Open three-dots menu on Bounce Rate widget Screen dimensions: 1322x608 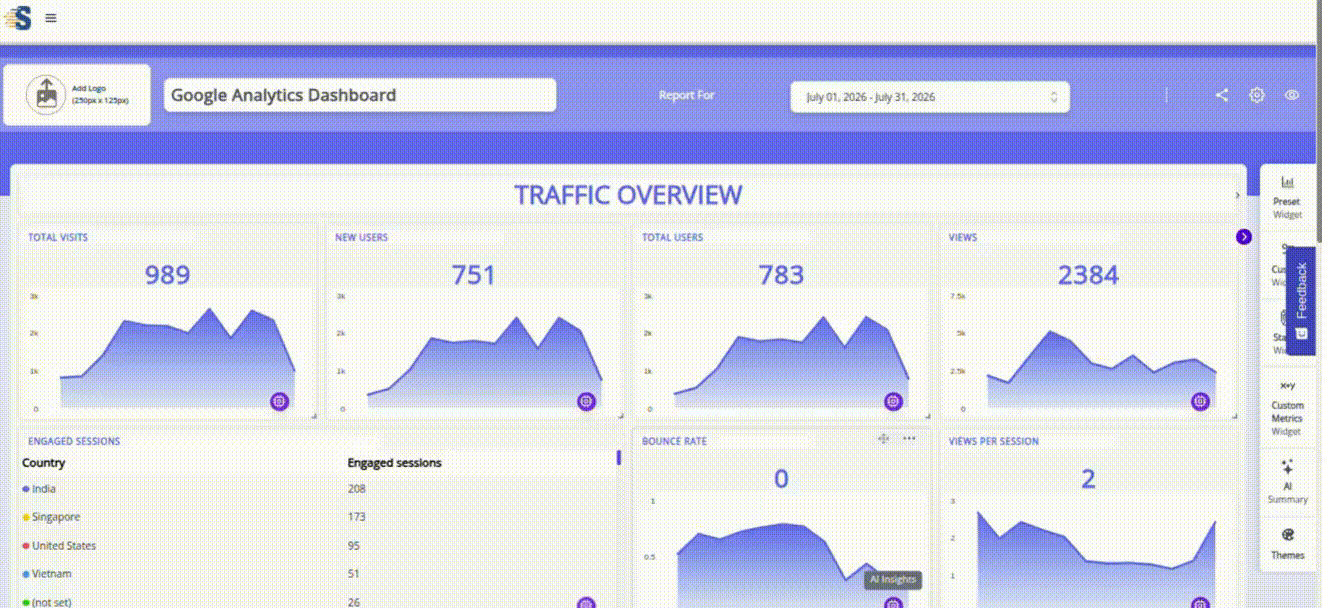(x=909, y=438)
